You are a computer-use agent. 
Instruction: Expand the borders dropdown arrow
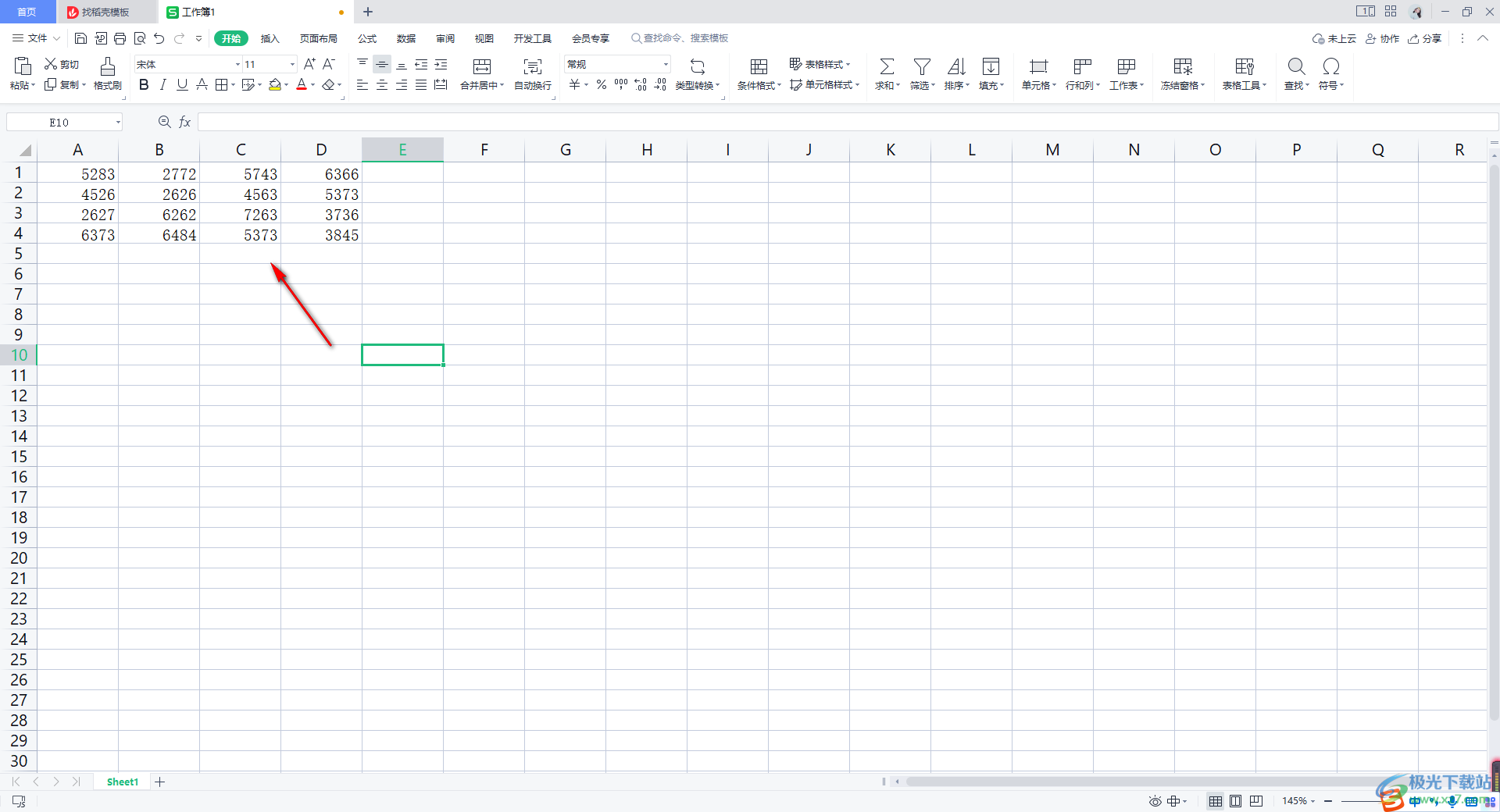(233, 84)
